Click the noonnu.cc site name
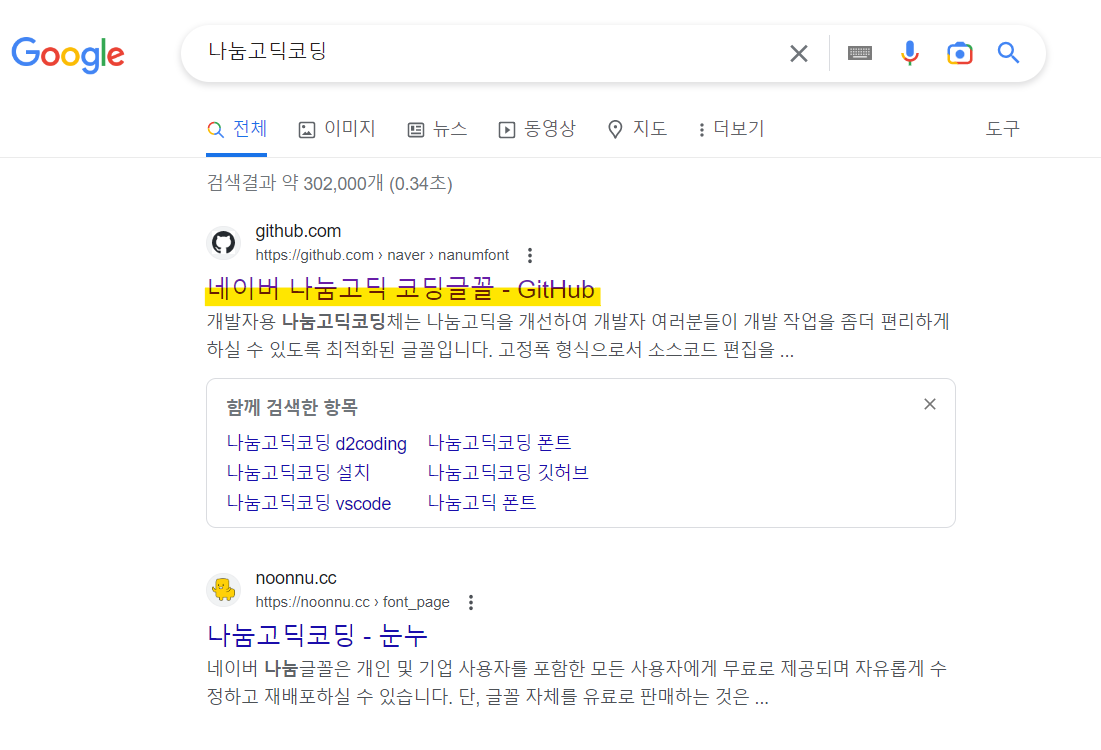Screen dimensions: 1101x750 point(296,578)
